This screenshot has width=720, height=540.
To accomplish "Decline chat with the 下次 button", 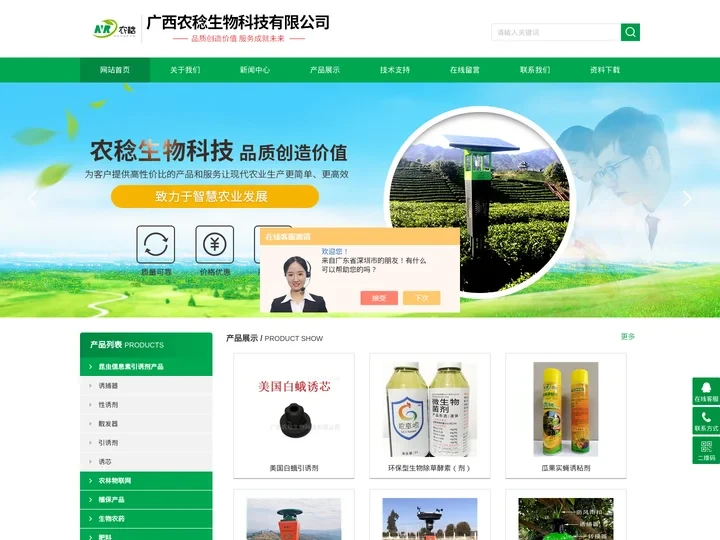I will tap(422, 298).
